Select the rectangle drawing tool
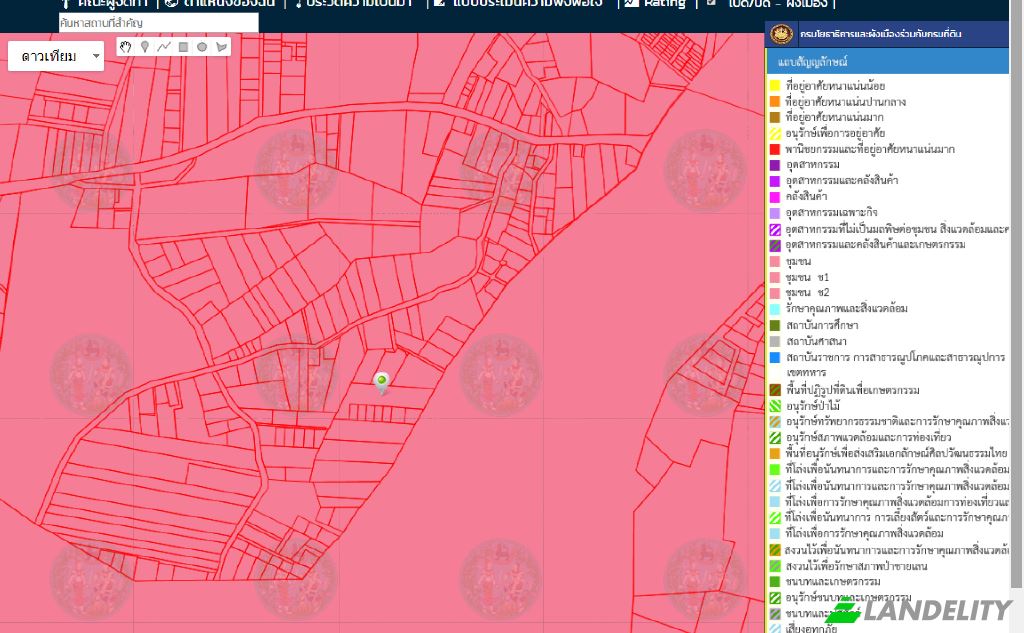 point(183,46)
